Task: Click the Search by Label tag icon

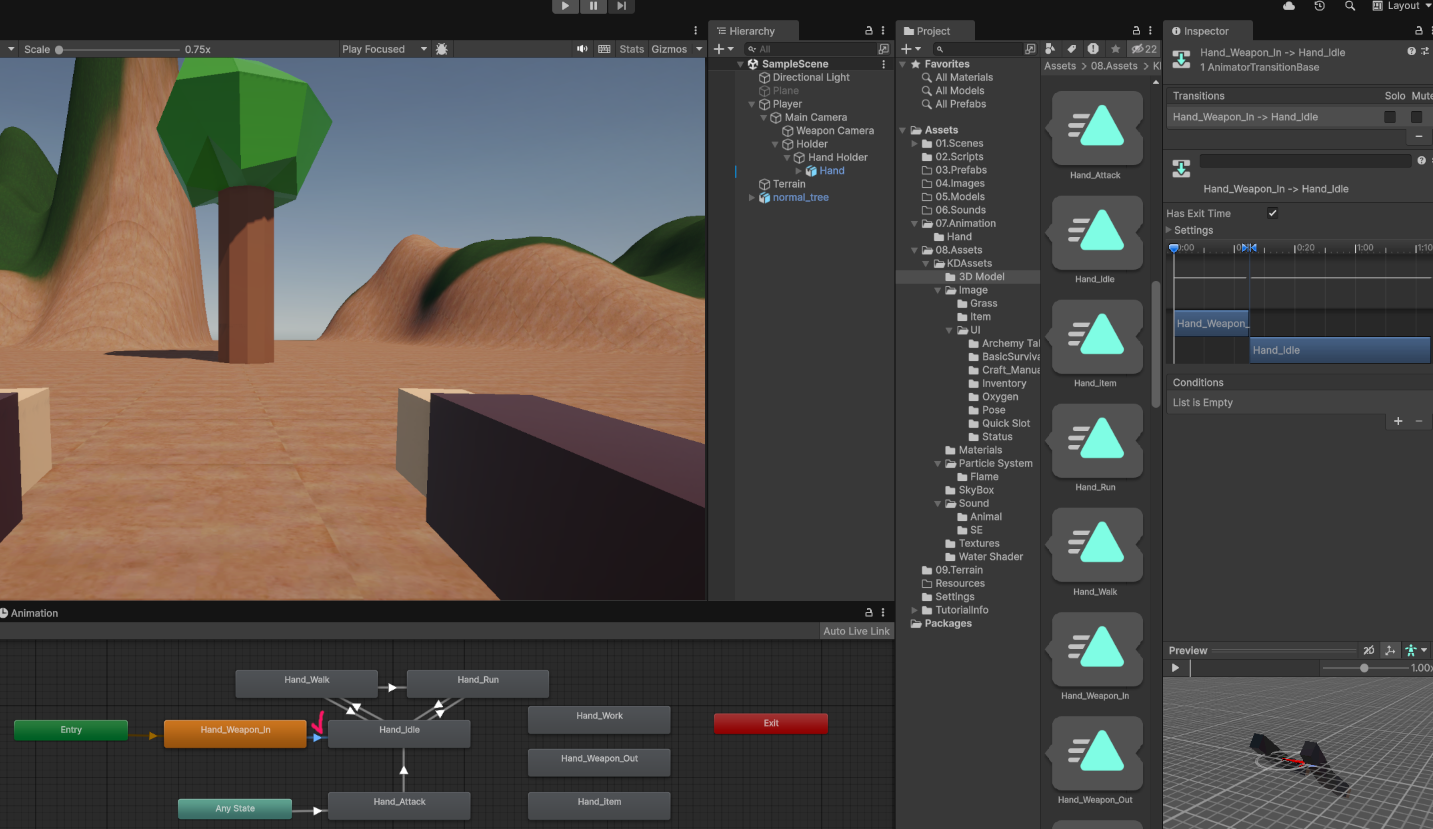Action: [x=1072, y=49]
